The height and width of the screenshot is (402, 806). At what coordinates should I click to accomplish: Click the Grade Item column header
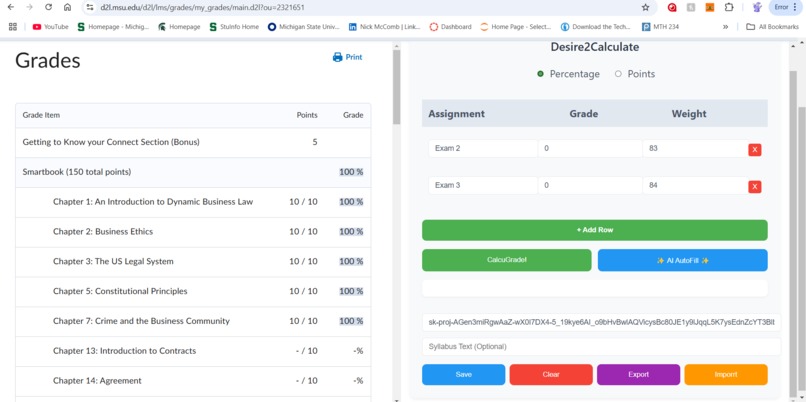(41, 115)
